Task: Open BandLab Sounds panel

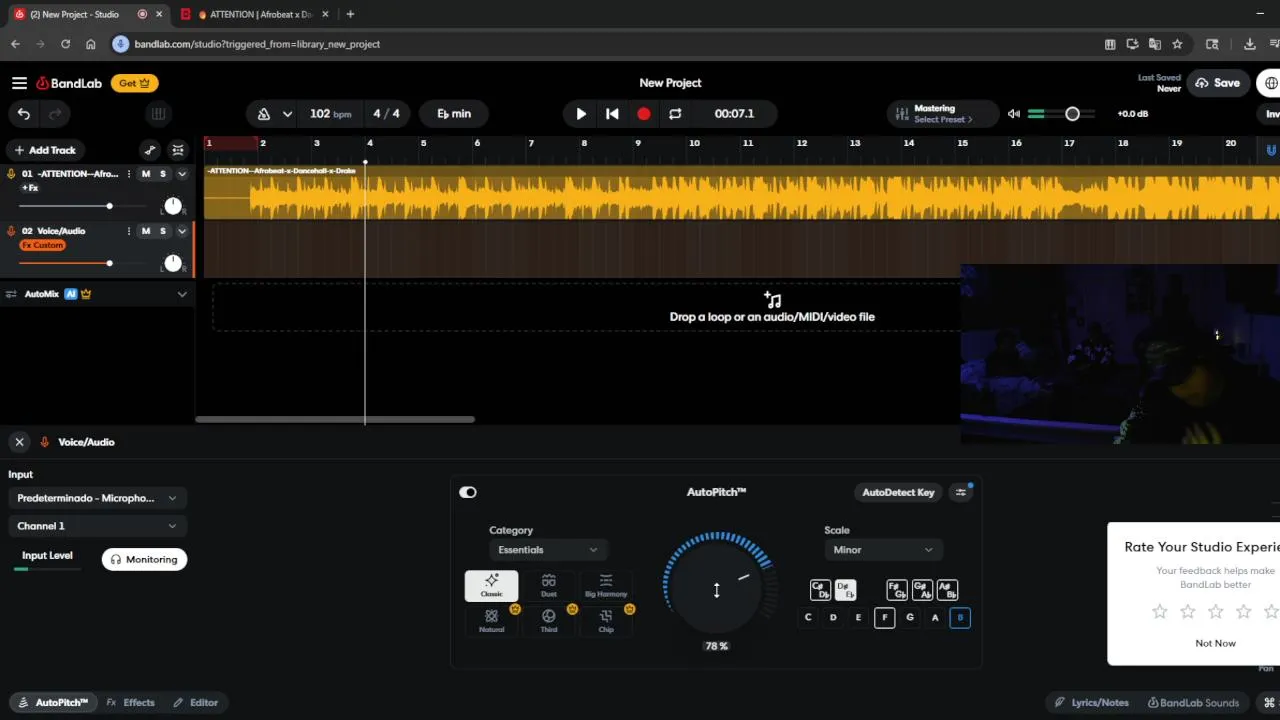Action: coord(1193,703)
